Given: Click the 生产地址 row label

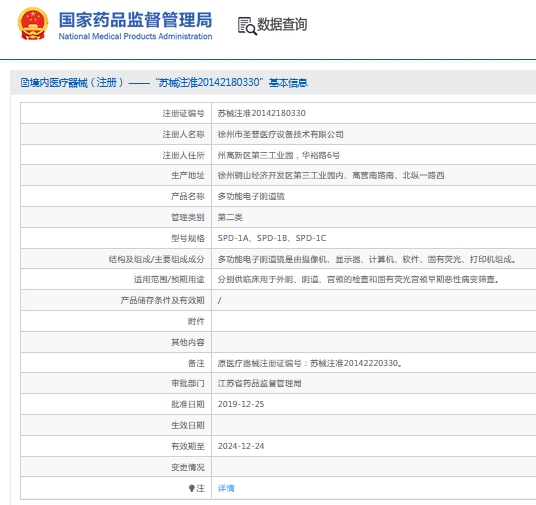Looking at the screenshot, I should 188,175.
